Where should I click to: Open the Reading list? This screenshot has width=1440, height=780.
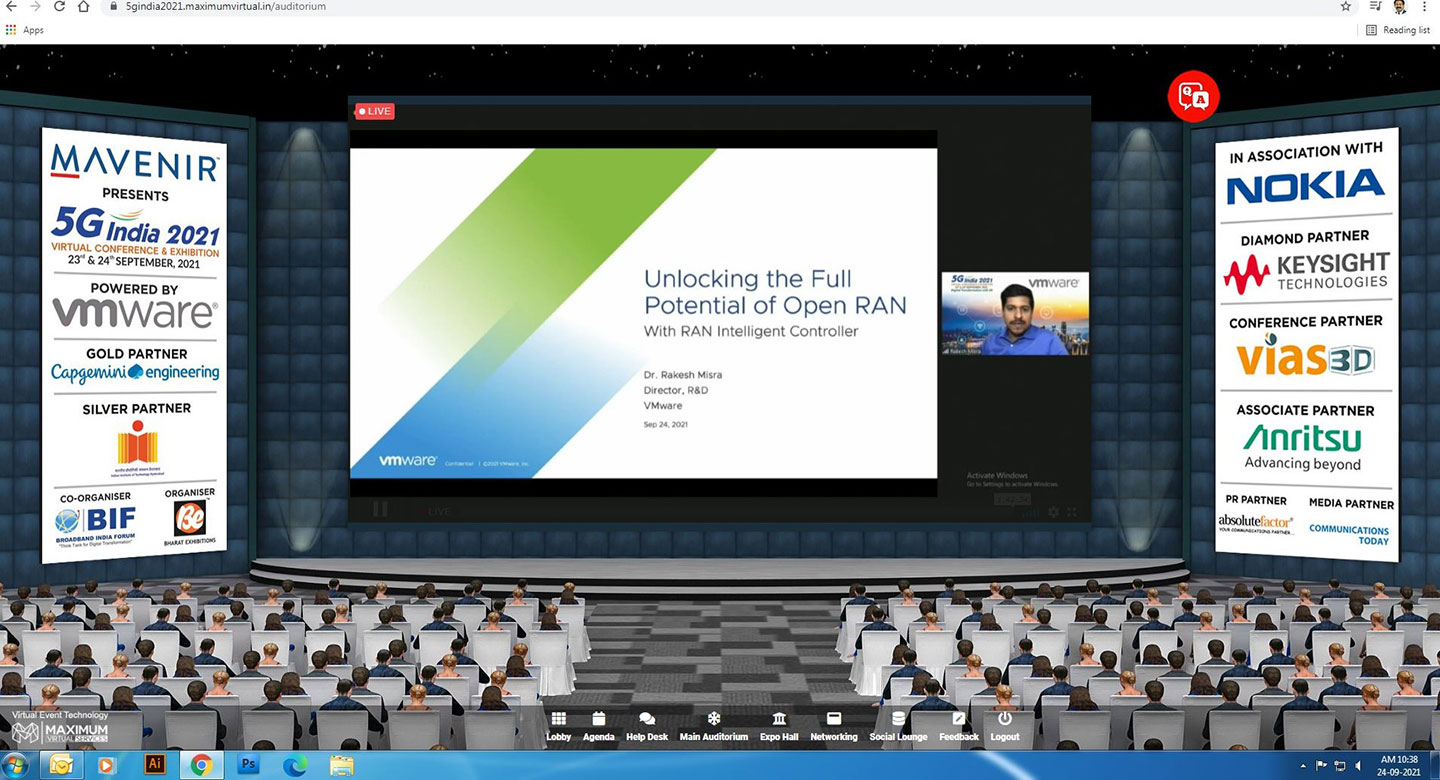pyautogui.click(x=1398, y=30)
